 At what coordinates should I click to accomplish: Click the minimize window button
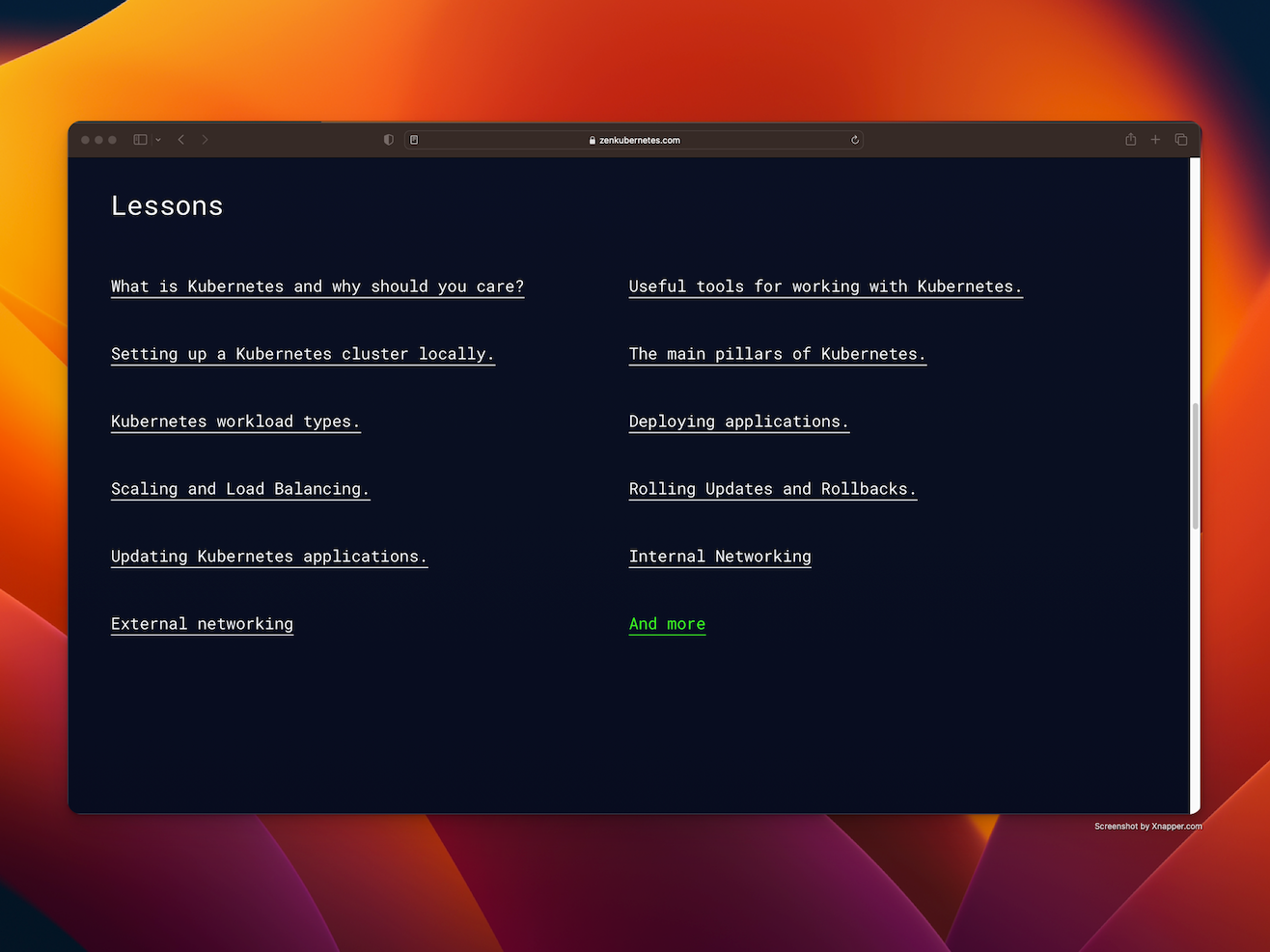click(x=98, y=140)
